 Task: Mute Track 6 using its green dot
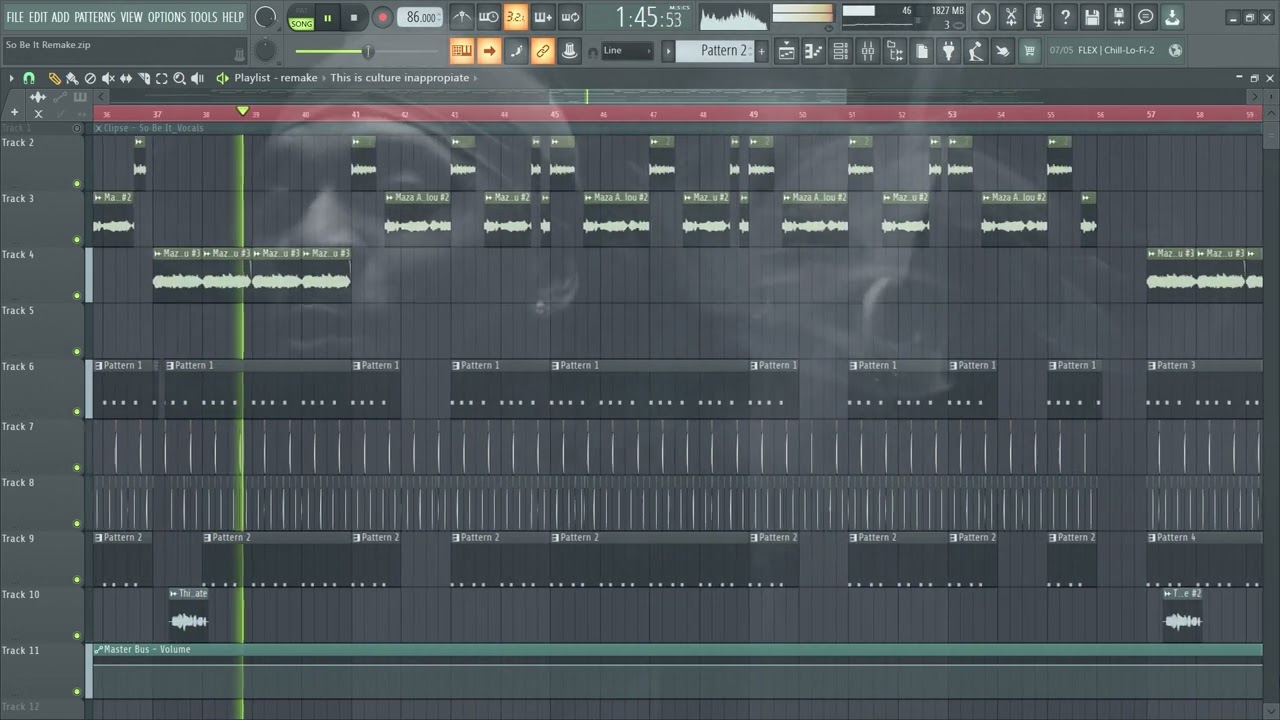tap(77, 412)
